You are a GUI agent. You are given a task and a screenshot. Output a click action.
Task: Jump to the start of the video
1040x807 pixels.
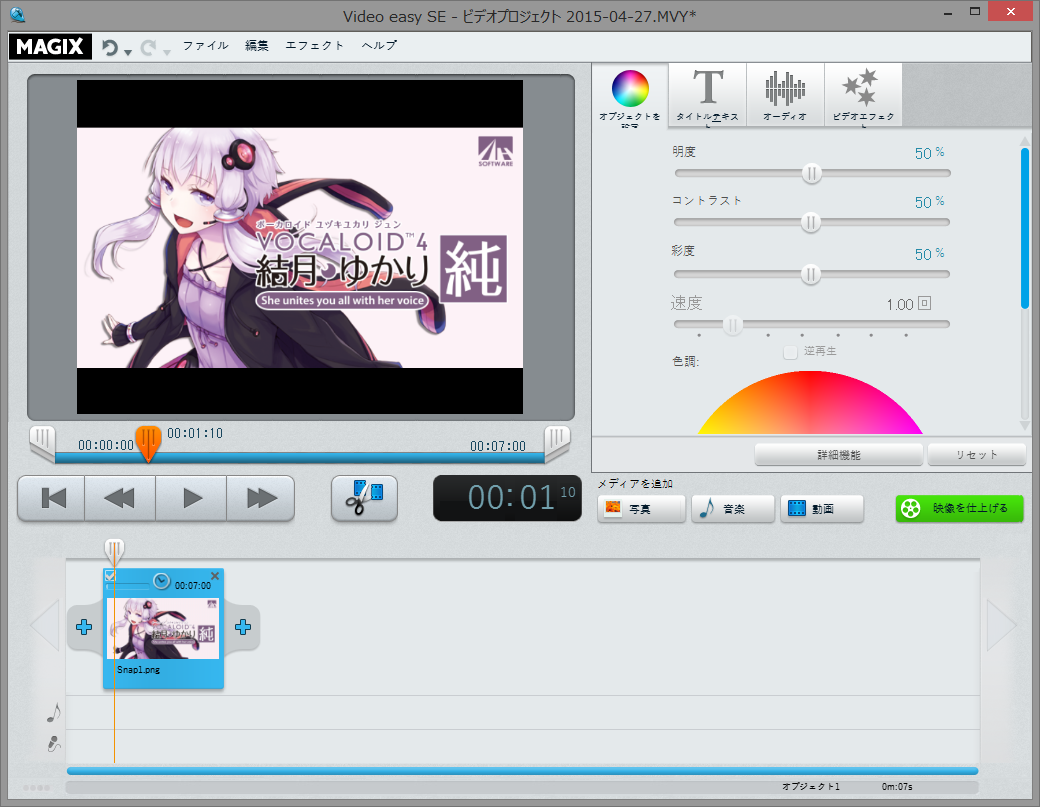[x=52, y=498]
